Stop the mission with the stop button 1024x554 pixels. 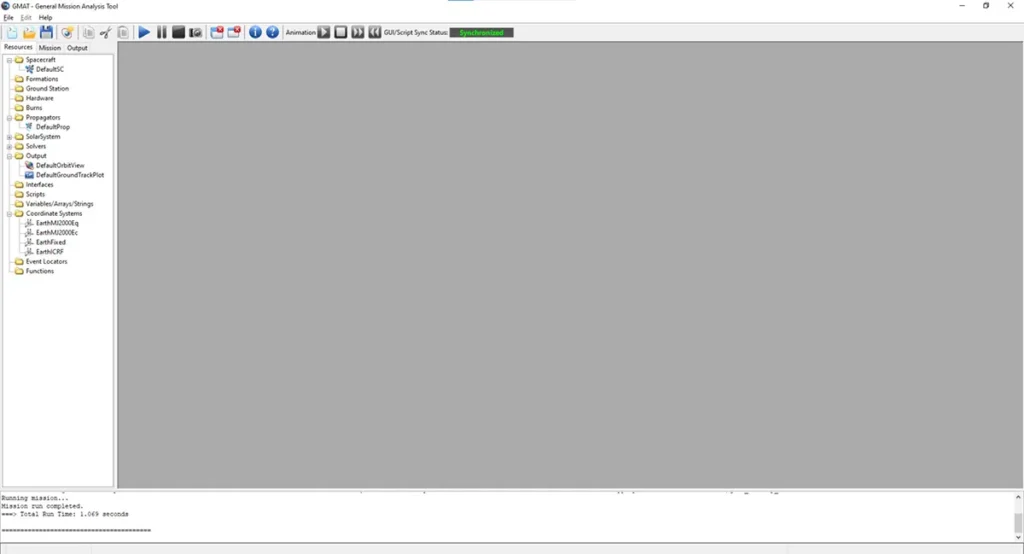178,33
